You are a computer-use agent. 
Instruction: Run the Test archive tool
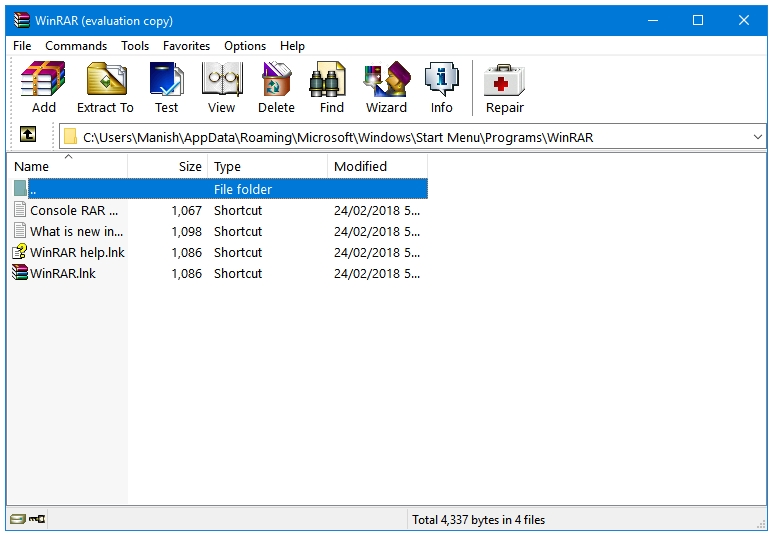[x=166, y=87]
